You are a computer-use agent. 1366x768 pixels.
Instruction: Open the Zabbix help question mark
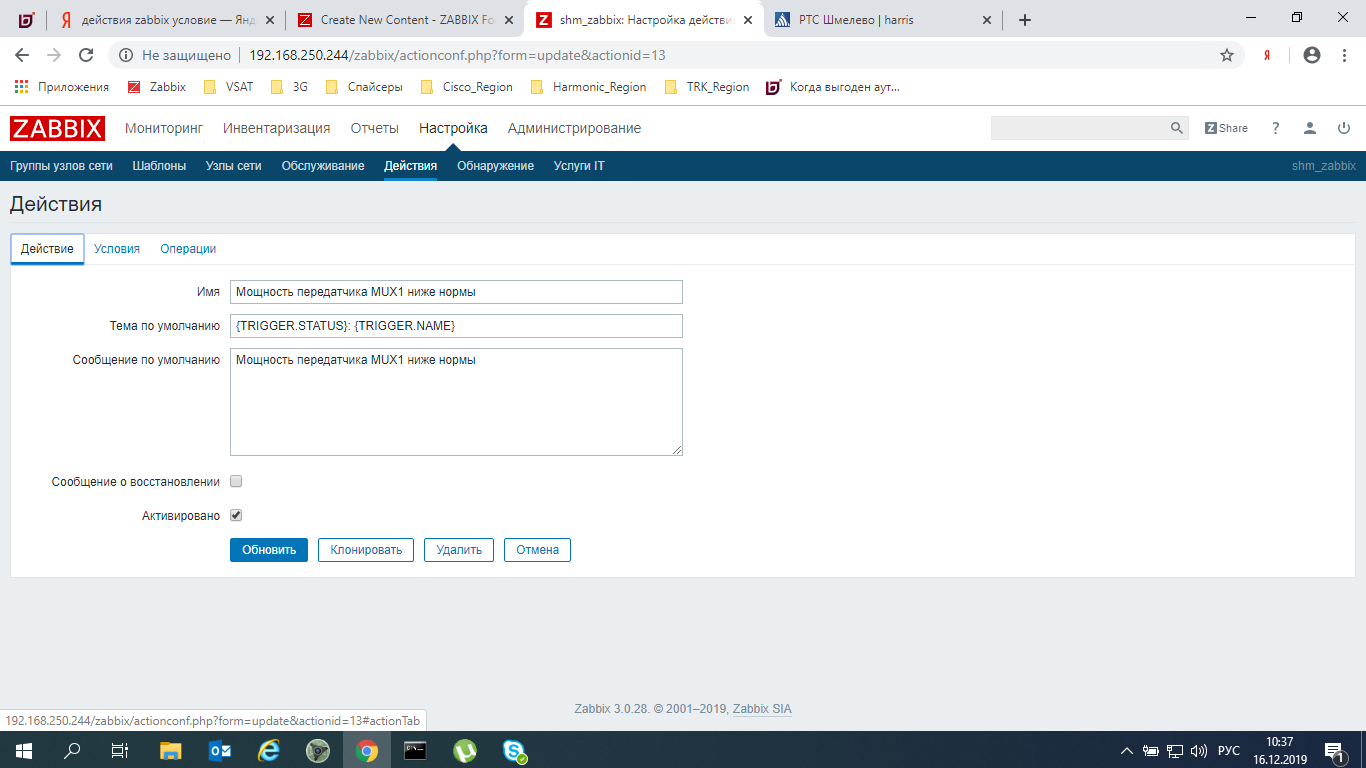1275,128
